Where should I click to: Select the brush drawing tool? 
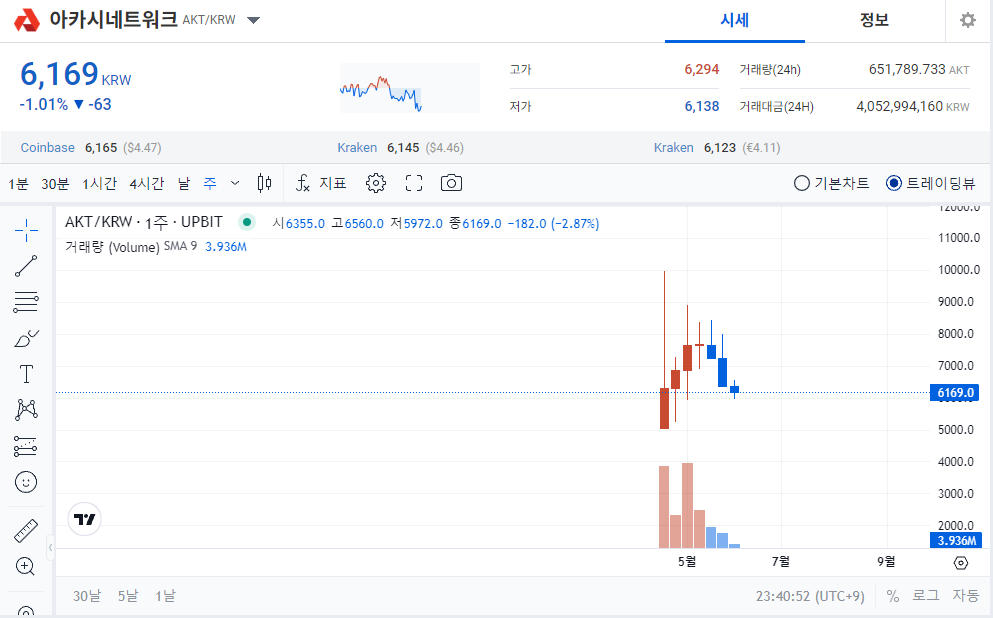[x=26, y=338]
